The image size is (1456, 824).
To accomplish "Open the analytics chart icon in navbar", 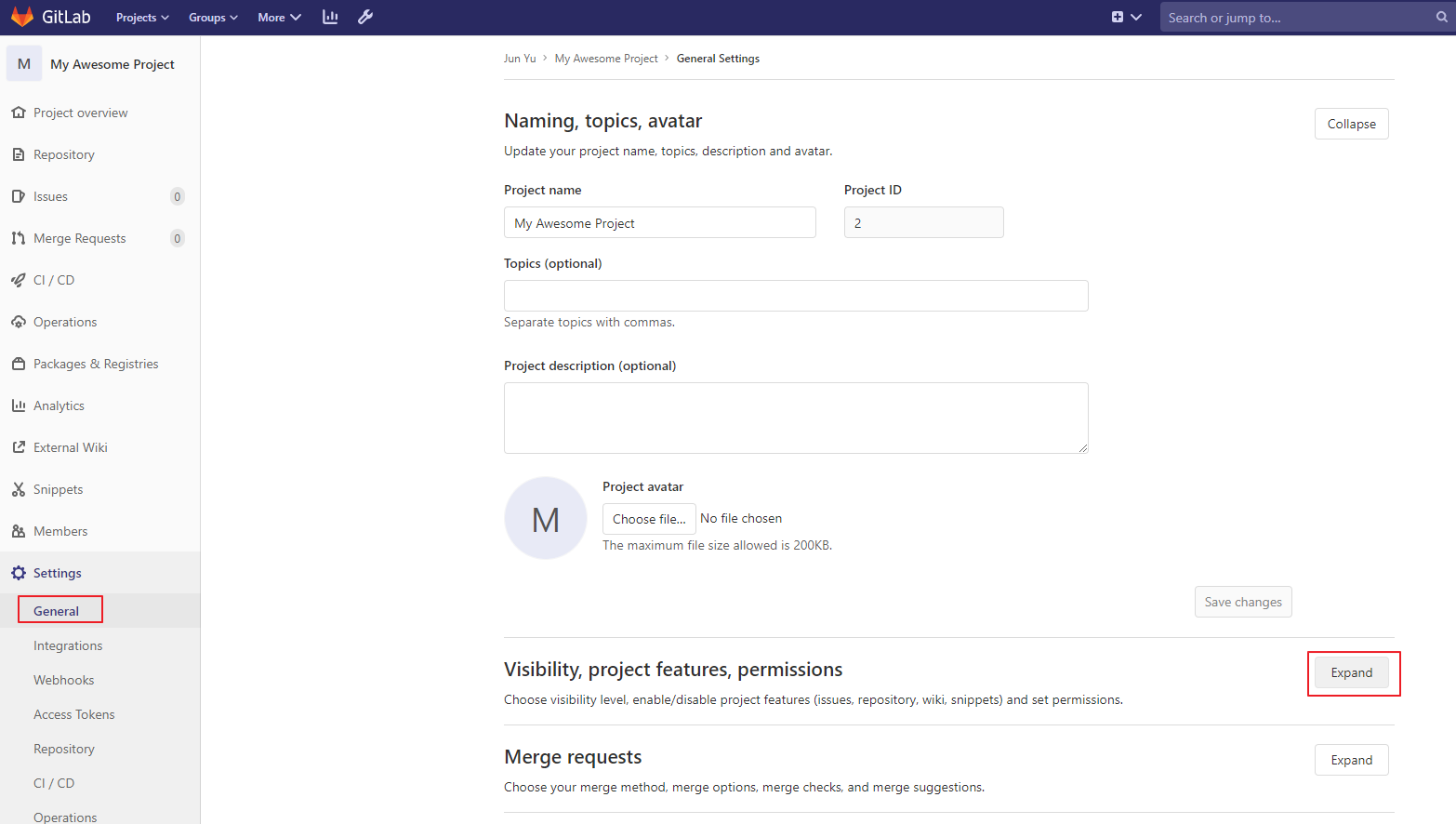I will click(330, 17).
